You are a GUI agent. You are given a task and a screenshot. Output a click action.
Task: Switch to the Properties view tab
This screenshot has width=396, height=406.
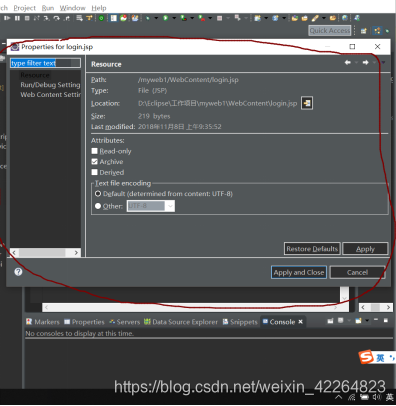coord(84,322)
